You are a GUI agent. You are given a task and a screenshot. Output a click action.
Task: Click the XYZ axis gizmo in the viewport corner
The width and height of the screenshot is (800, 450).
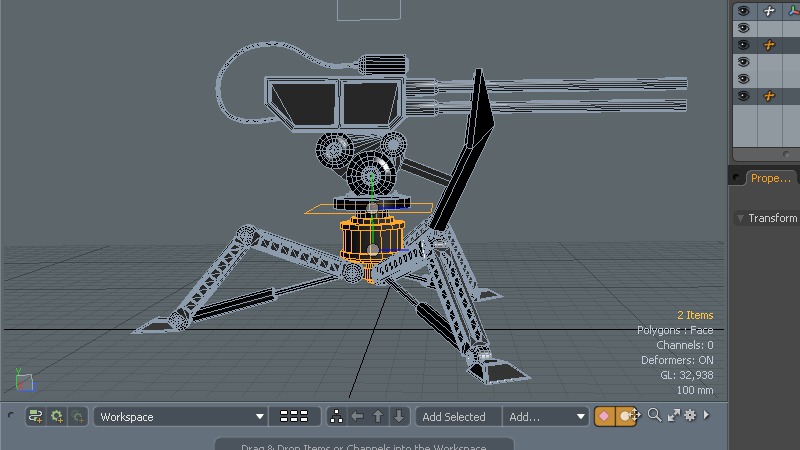click(24, 381)
